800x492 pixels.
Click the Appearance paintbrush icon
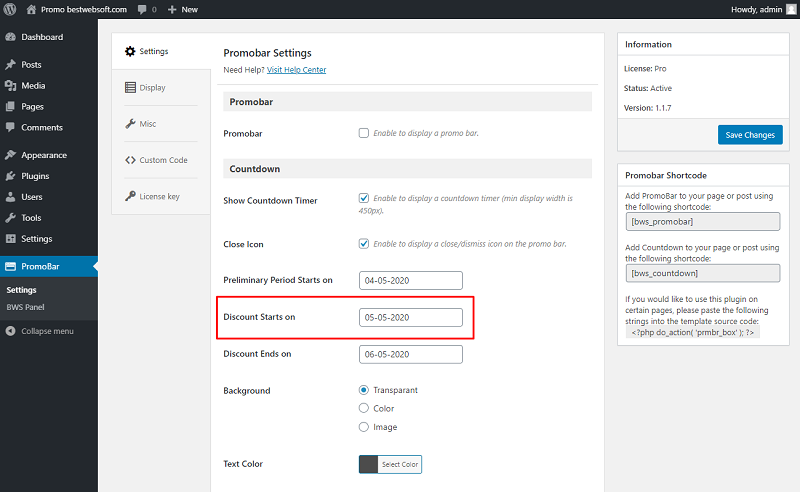pos(10,155)
